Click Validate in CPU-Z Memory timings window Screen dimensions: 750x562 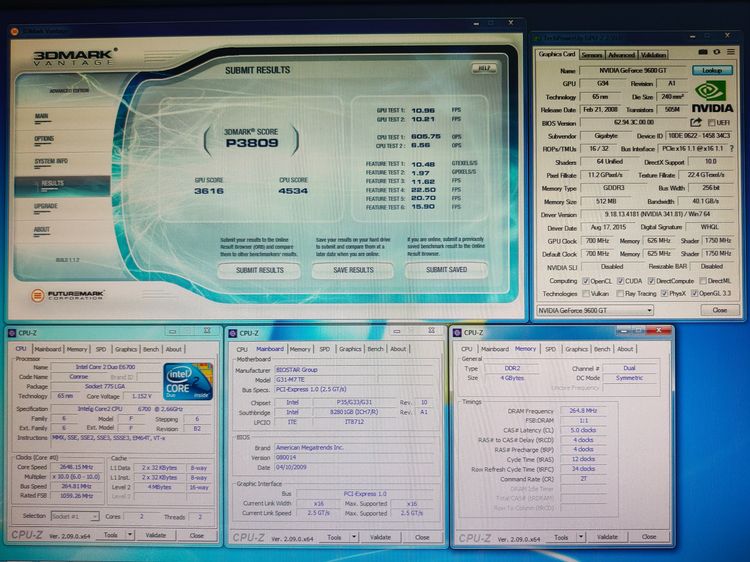[x=607, y=537]
